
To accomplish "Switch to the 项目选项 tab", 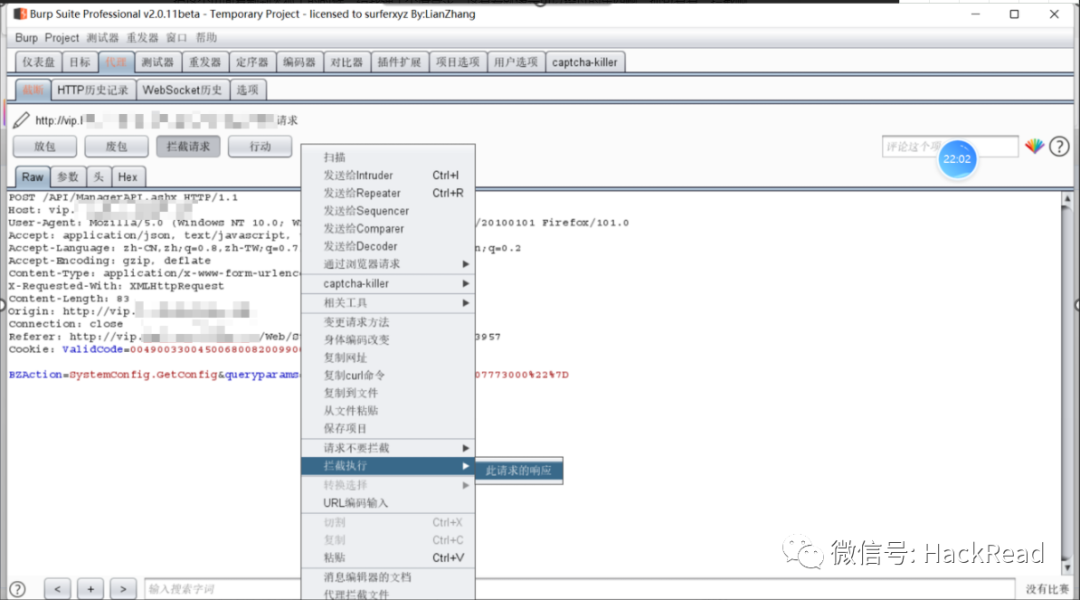I will coord(457,62).
